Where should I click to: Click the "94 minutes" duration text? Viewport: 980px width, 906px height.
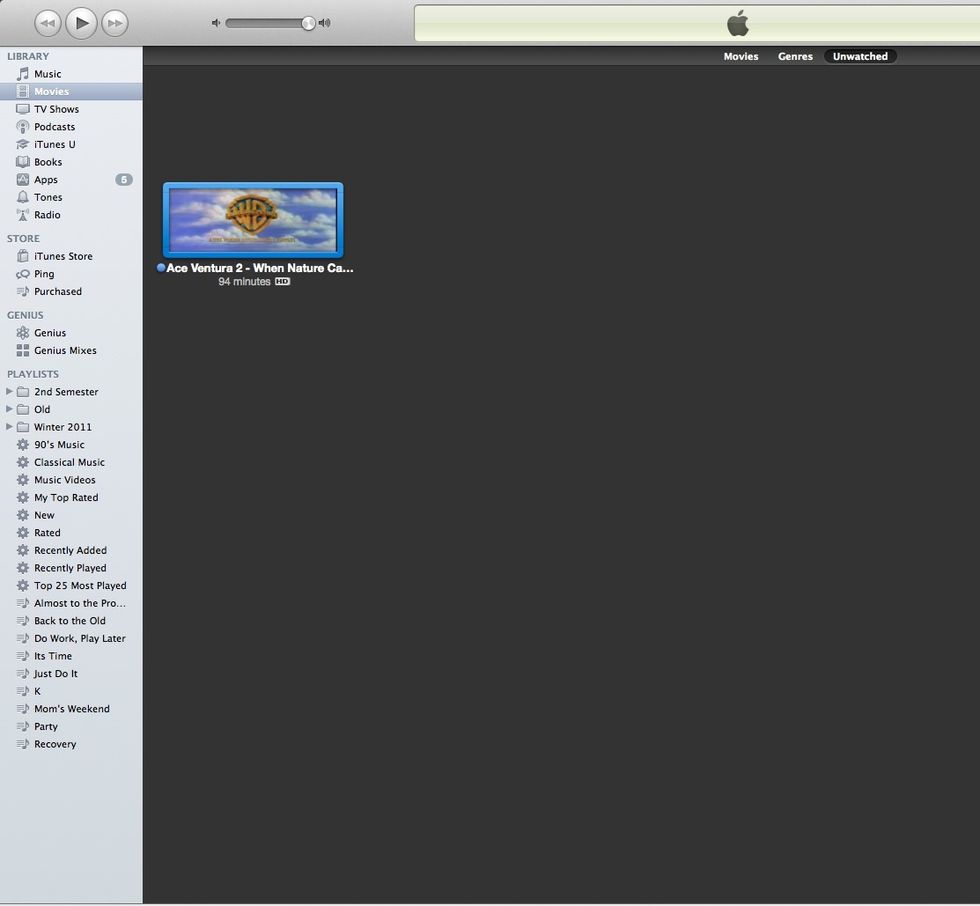click(x=244, y=282)
